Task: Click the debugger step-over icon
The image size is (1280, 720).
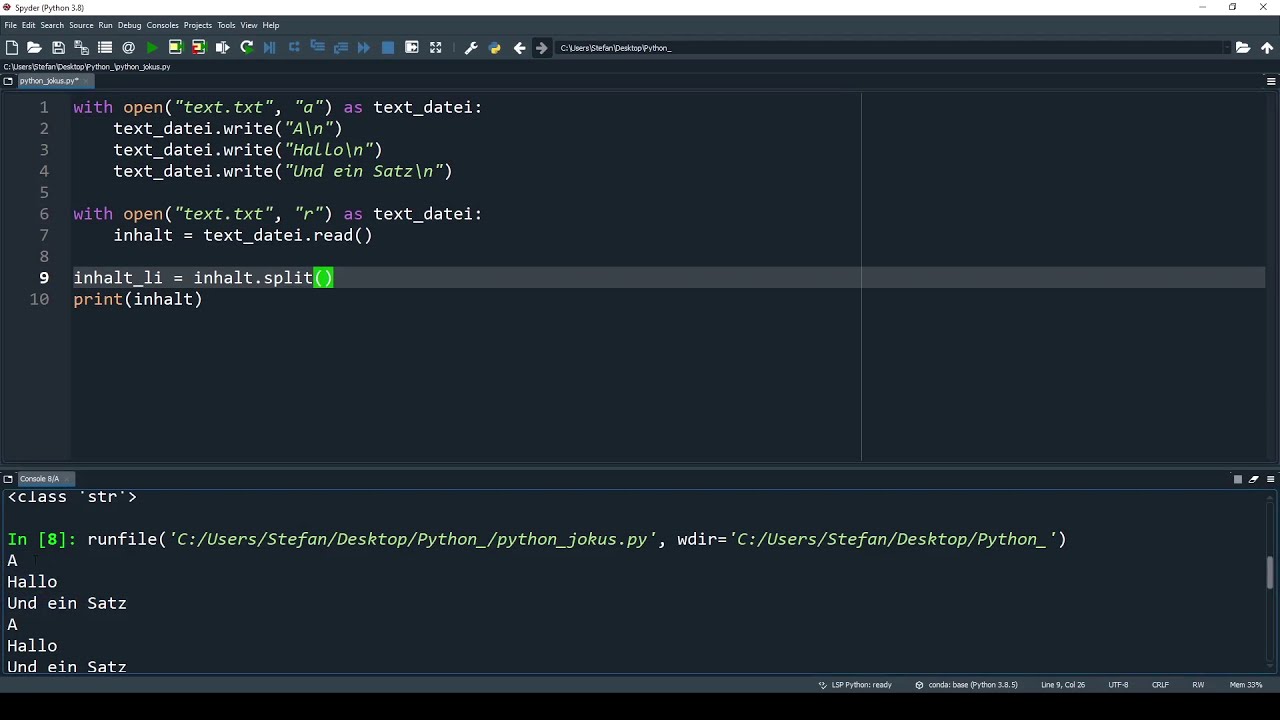Action: point(294,47)
